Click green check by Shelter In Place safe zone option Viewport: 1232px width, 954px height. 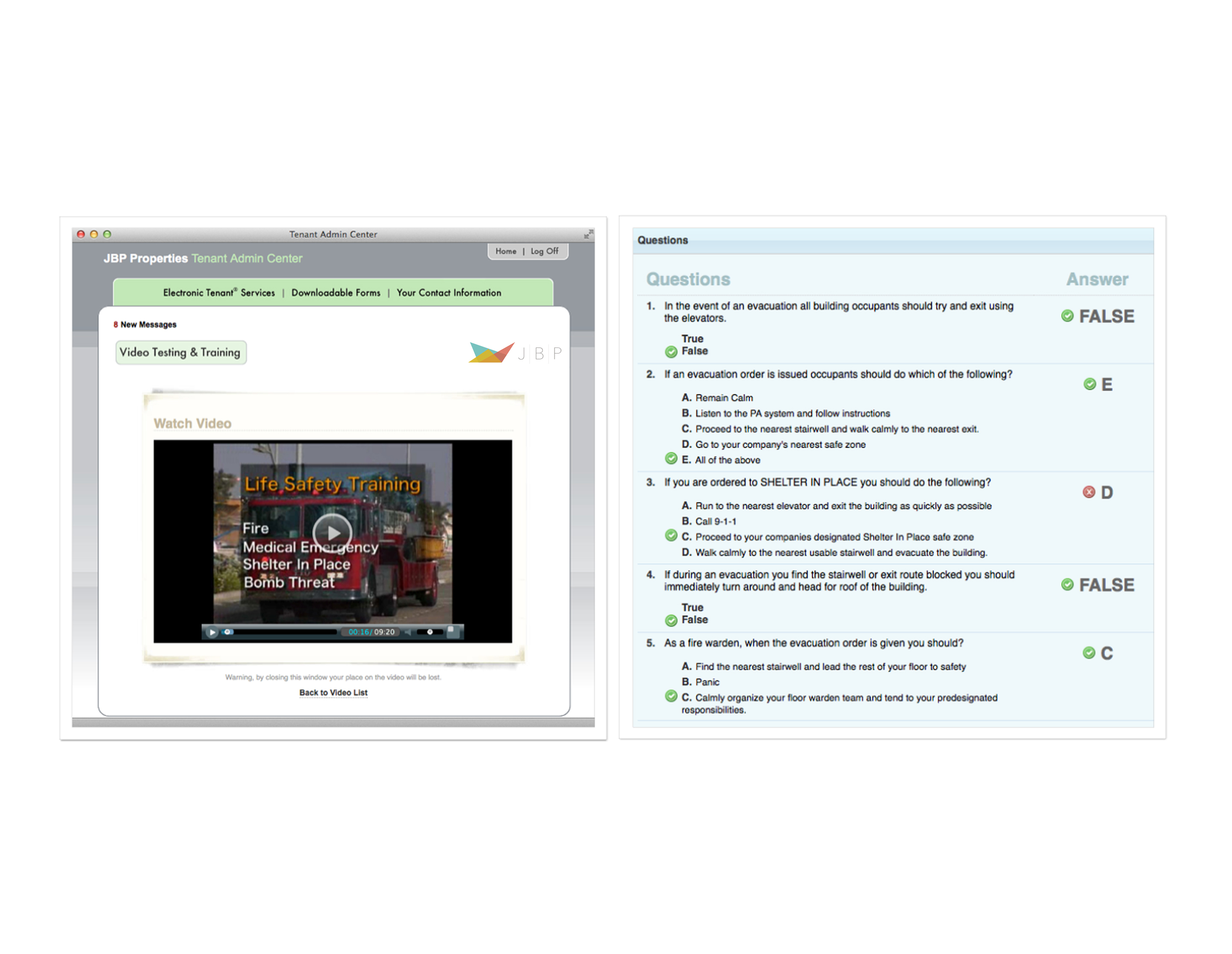(671, 535)
